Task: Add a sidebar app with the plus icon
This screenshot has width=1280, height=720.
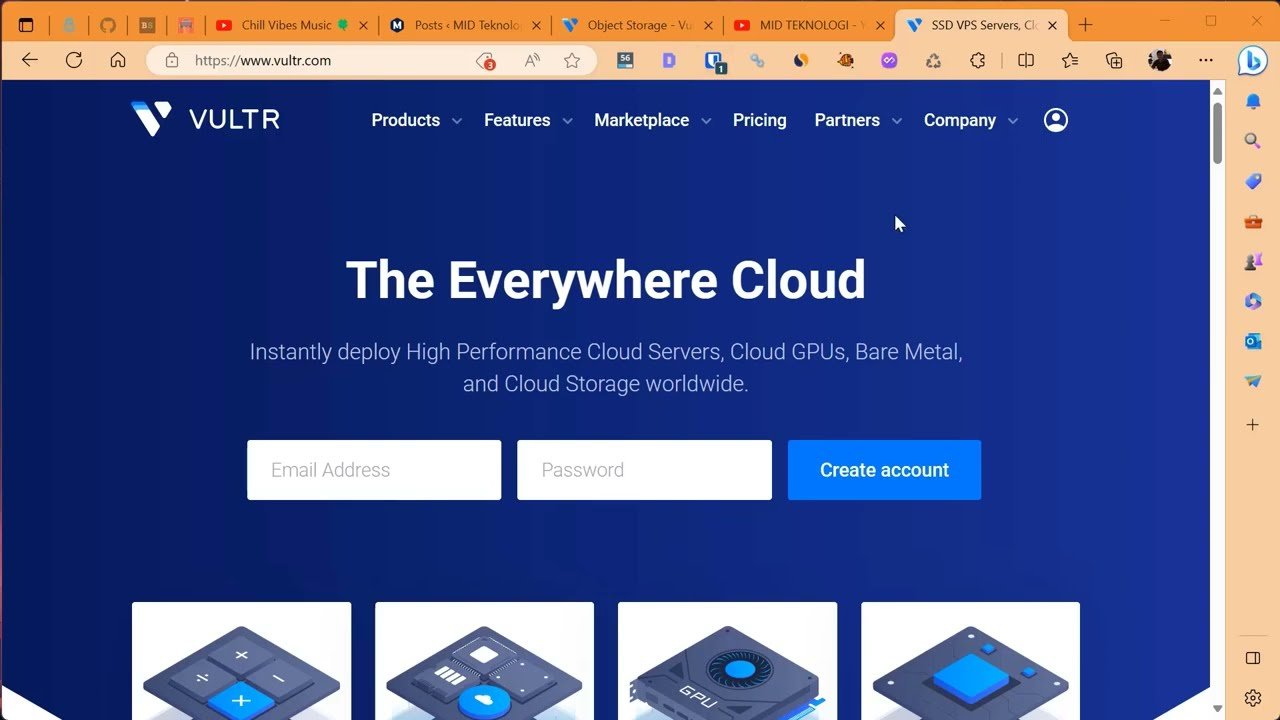Action: coord(1253,425)
